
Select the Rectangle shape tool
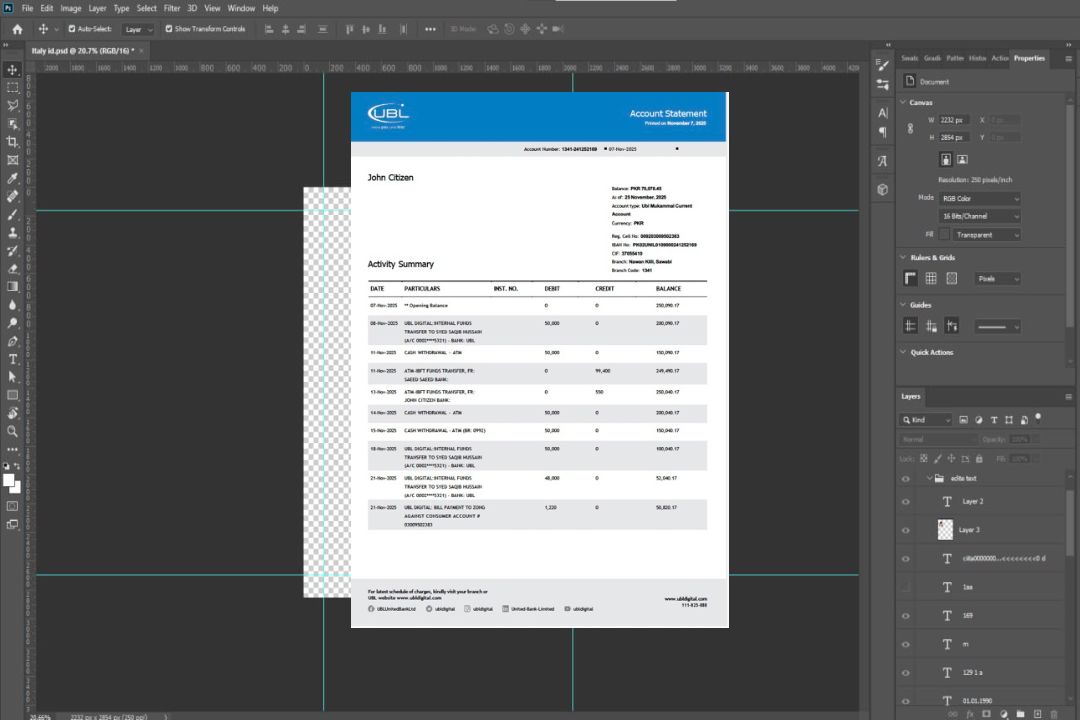coord(12,395)
